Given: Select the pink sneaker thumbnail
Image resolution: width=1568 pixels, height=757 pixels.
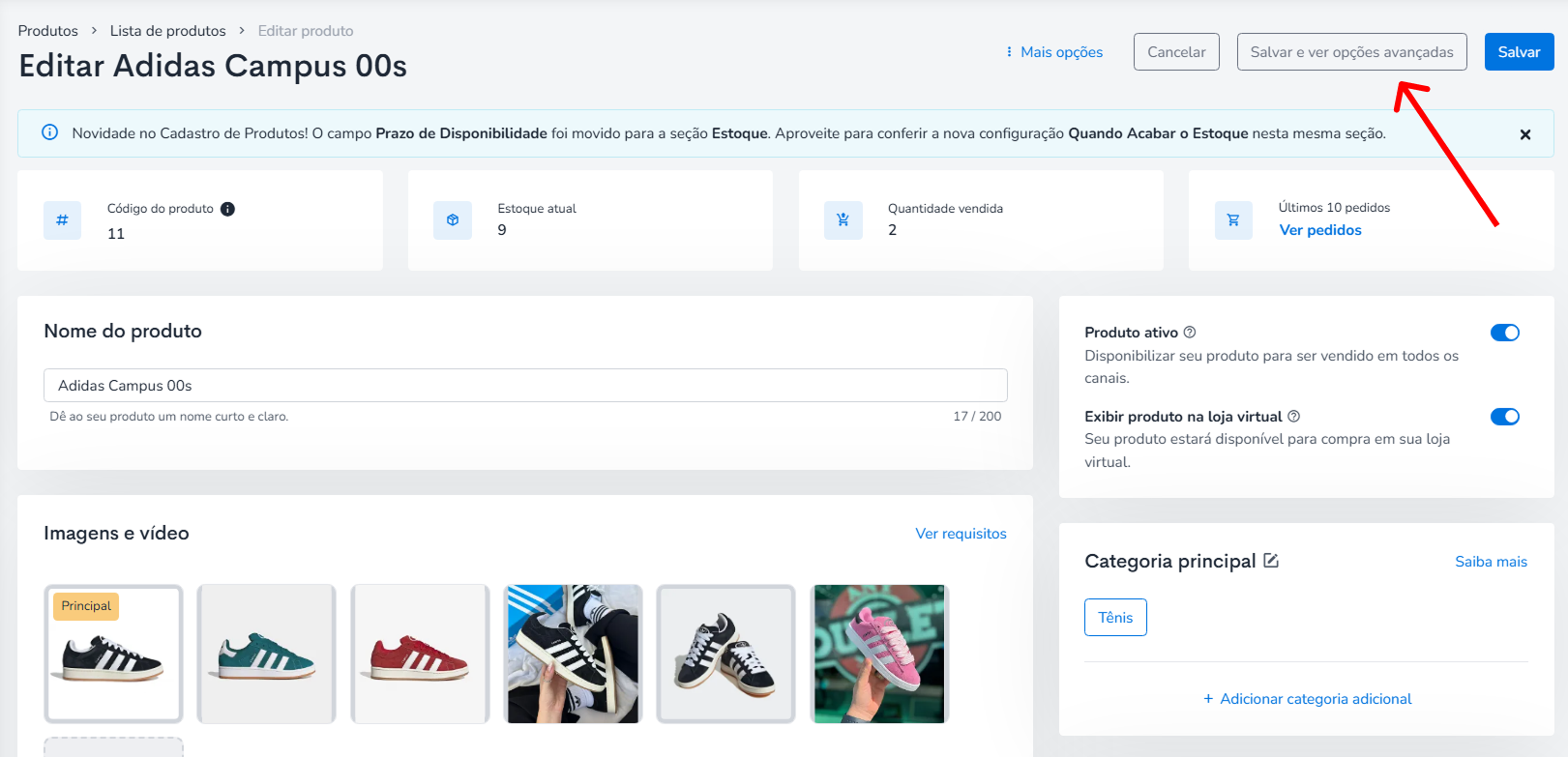Looking at the screenshot, I should coord(879,654).
